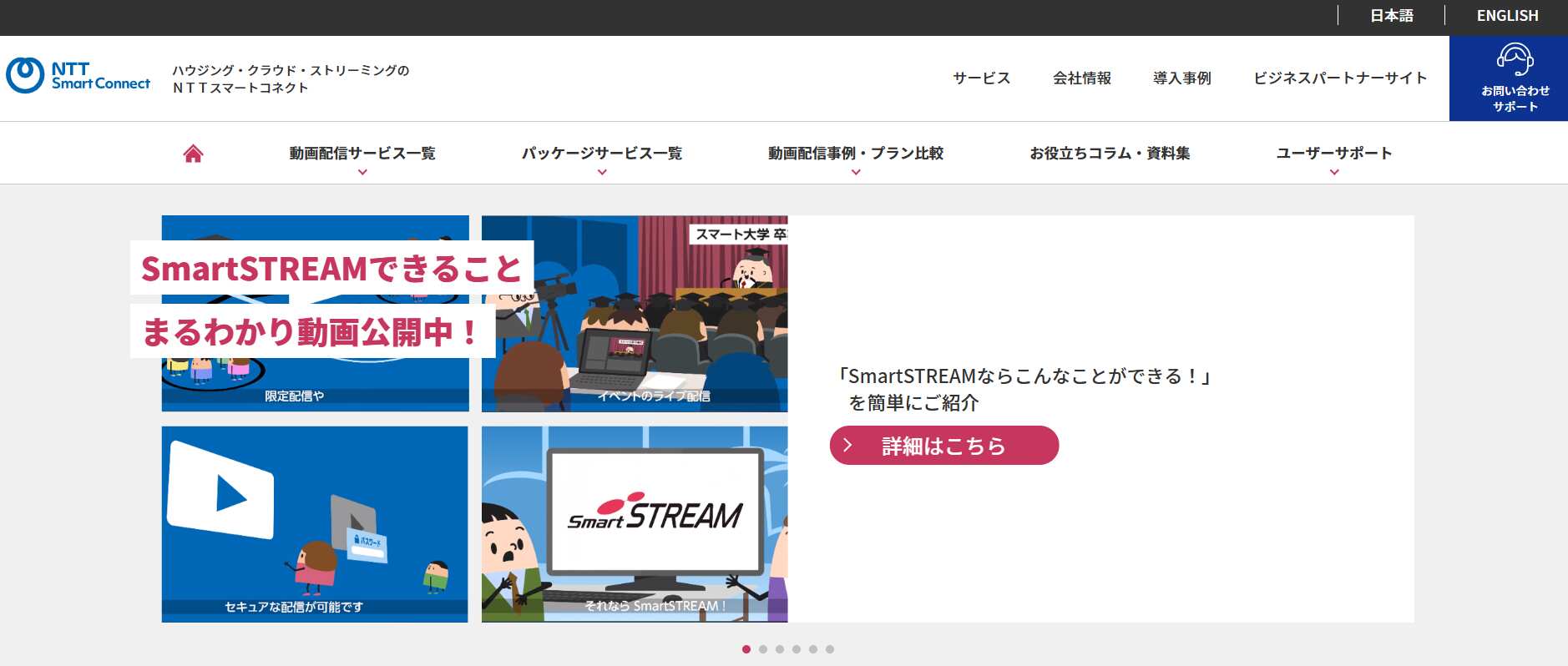The width and height of the screenshot is (1568, 666).
Task: Expand chevron under 動画配信事例・プラン比較
Action: 856,172
